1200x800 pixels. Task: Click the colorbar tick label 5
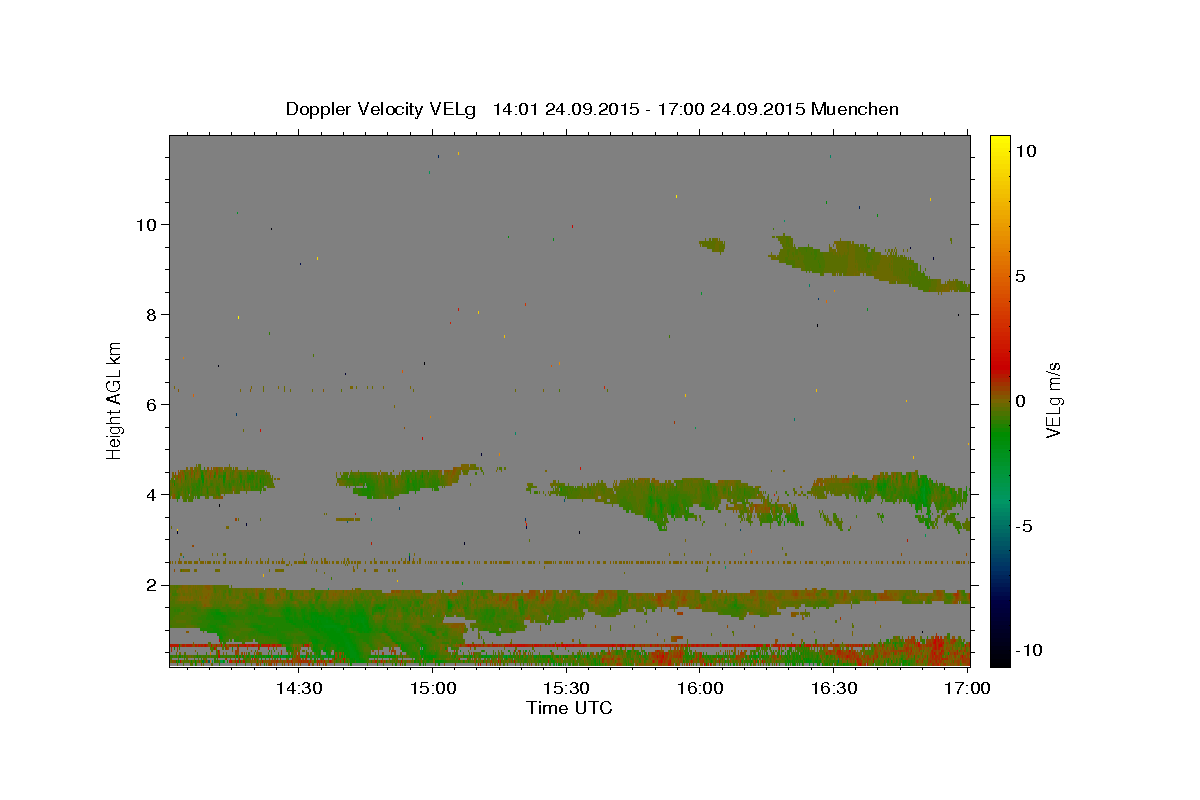click(x=1019, y=276)
